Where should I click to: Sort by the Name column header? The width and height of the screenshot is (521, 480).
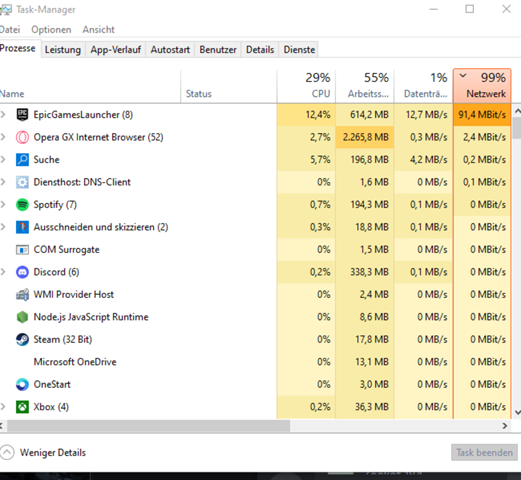(90, 86)
